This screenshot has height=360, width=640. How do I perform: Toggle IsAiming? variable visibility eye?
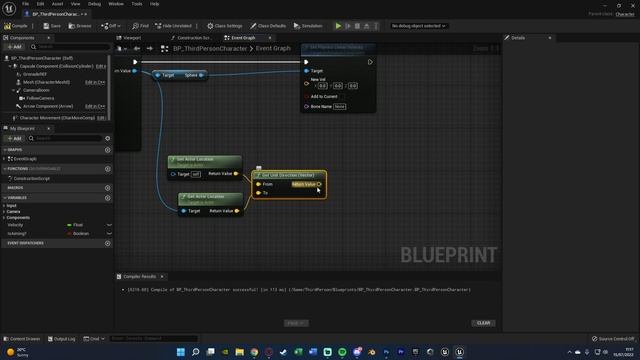[x=109, y=233]
